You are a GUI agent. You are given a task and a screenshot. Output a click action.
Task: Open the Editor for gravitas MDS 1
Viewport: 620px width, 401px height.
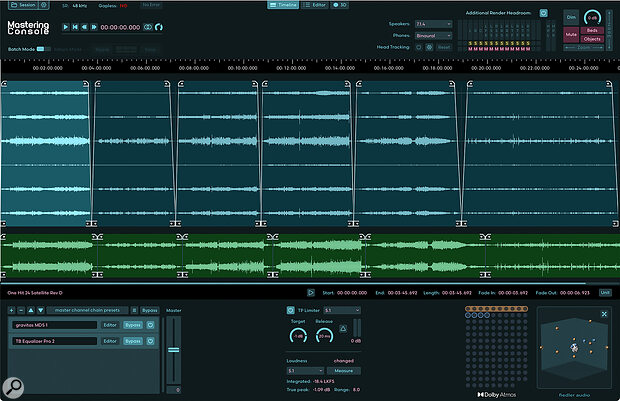click(x=110, y=325)
